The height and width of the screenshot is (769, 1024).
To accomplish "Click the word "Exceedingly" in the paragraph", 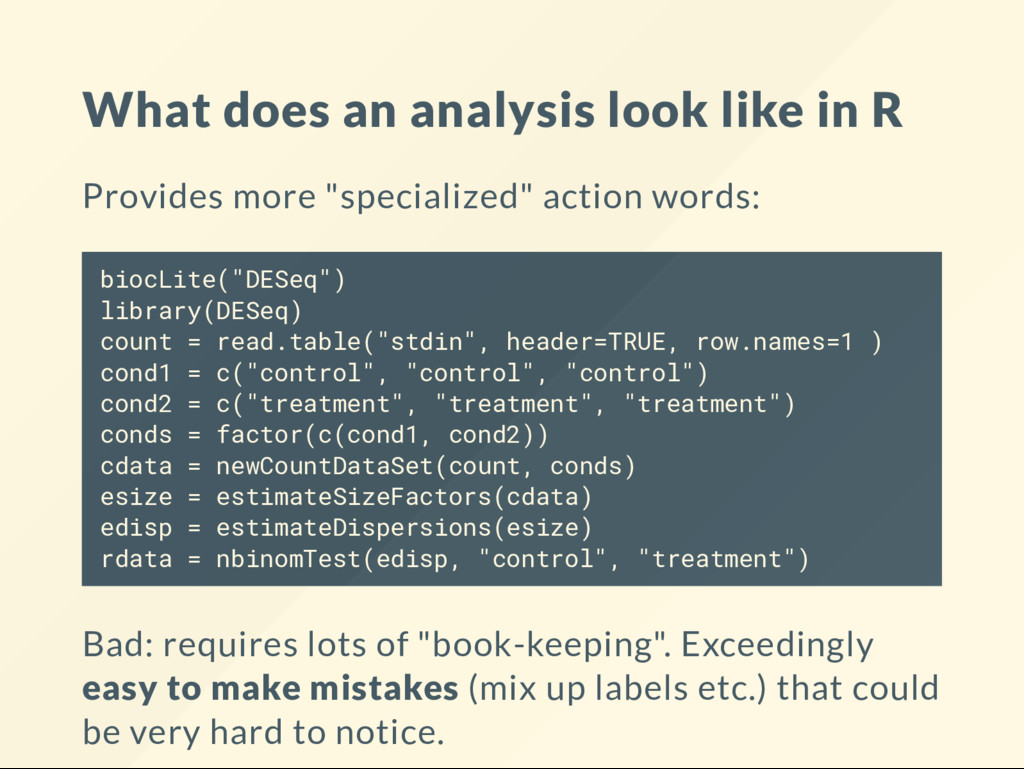I will [777, 645].
